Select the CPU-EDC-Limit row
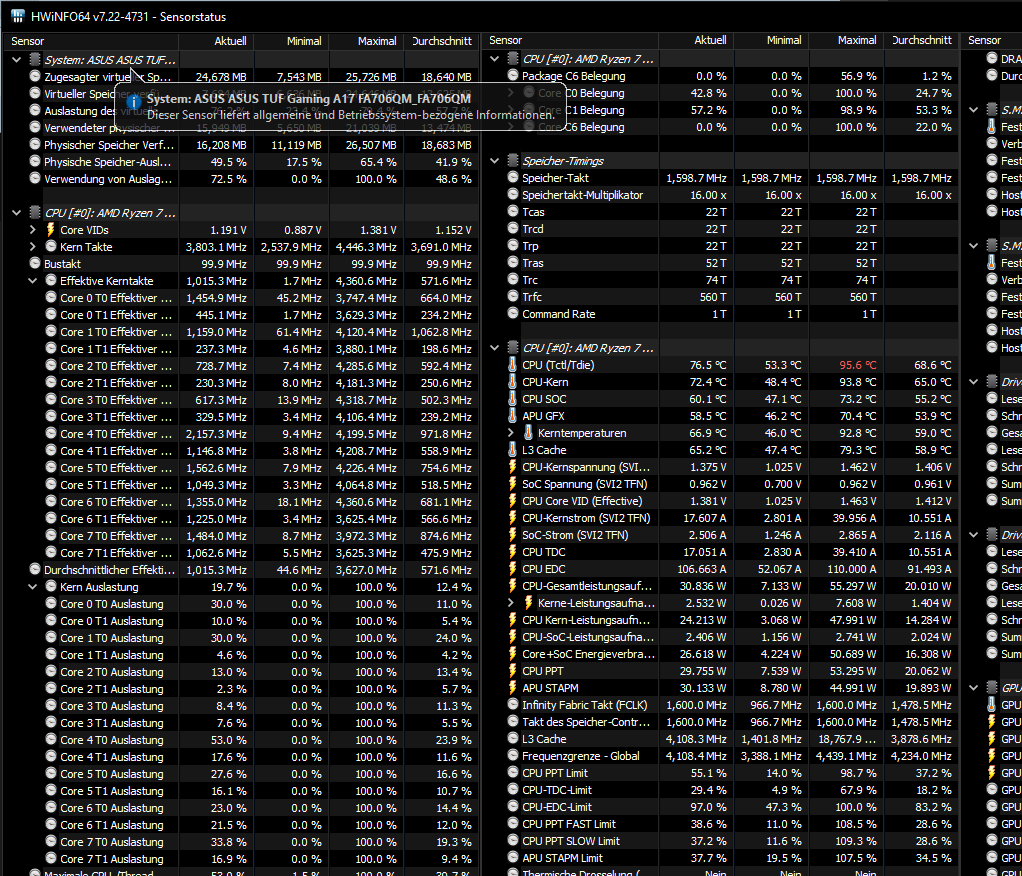The height and width of the screenshot is (876, 1022). point(720,807)
